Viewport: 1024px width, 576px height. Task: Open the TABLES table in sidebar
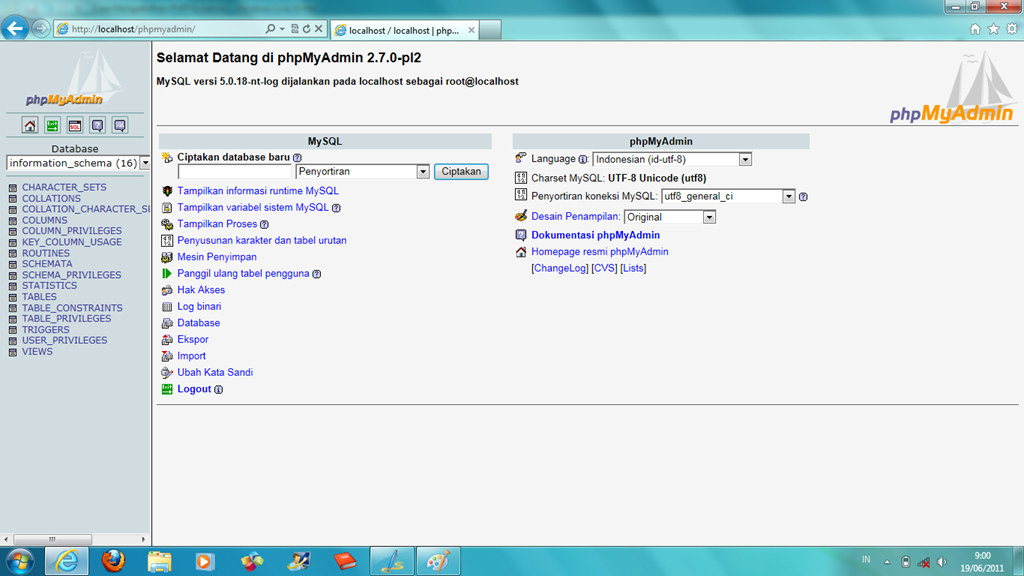(39, 297)
